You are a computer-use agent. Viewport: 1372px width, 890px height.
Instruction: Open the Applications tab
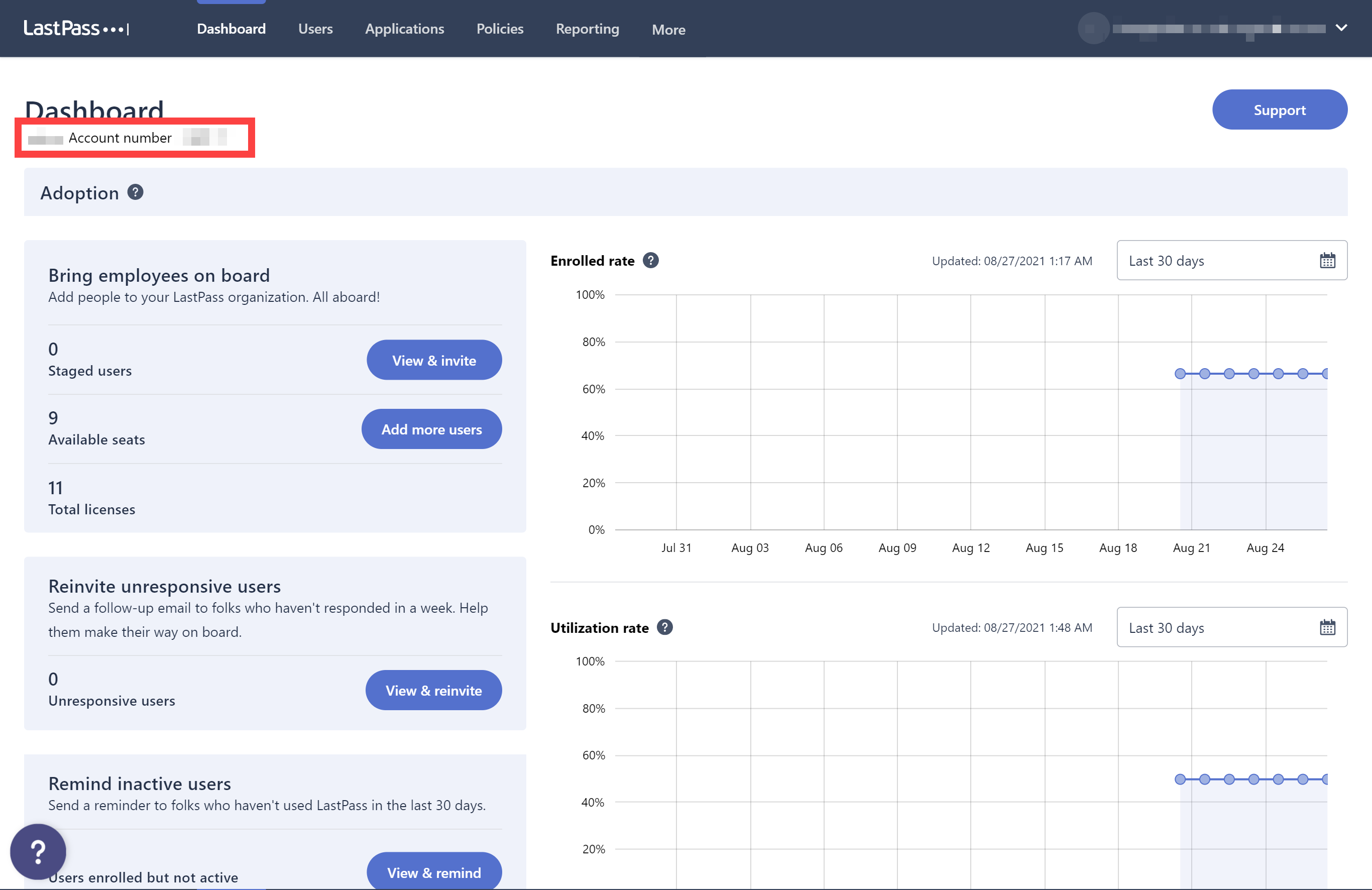(404, 29)
